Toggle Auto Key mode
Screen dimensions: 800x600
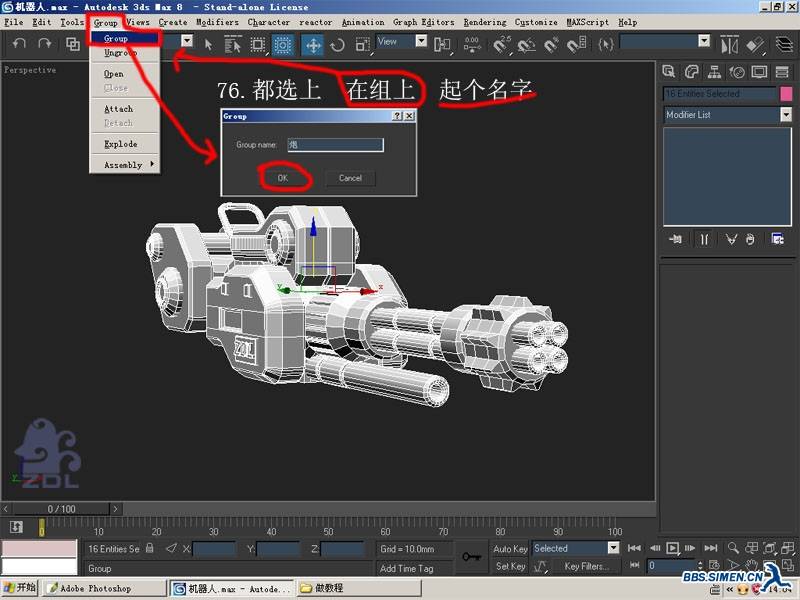[x=510, y=548]
